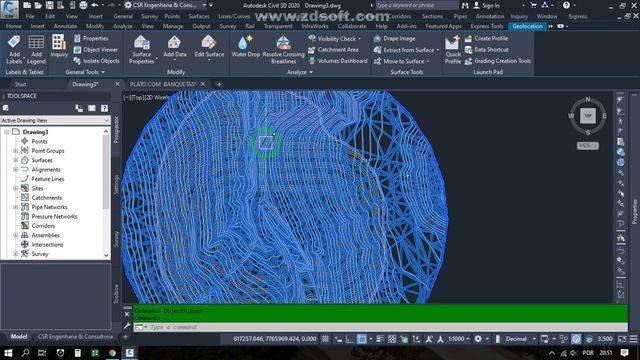Open the 1:1000 annotation scale dropdown
Image resolution: width=640 pixels, height=360 pixels.
[x=459, y=339]
